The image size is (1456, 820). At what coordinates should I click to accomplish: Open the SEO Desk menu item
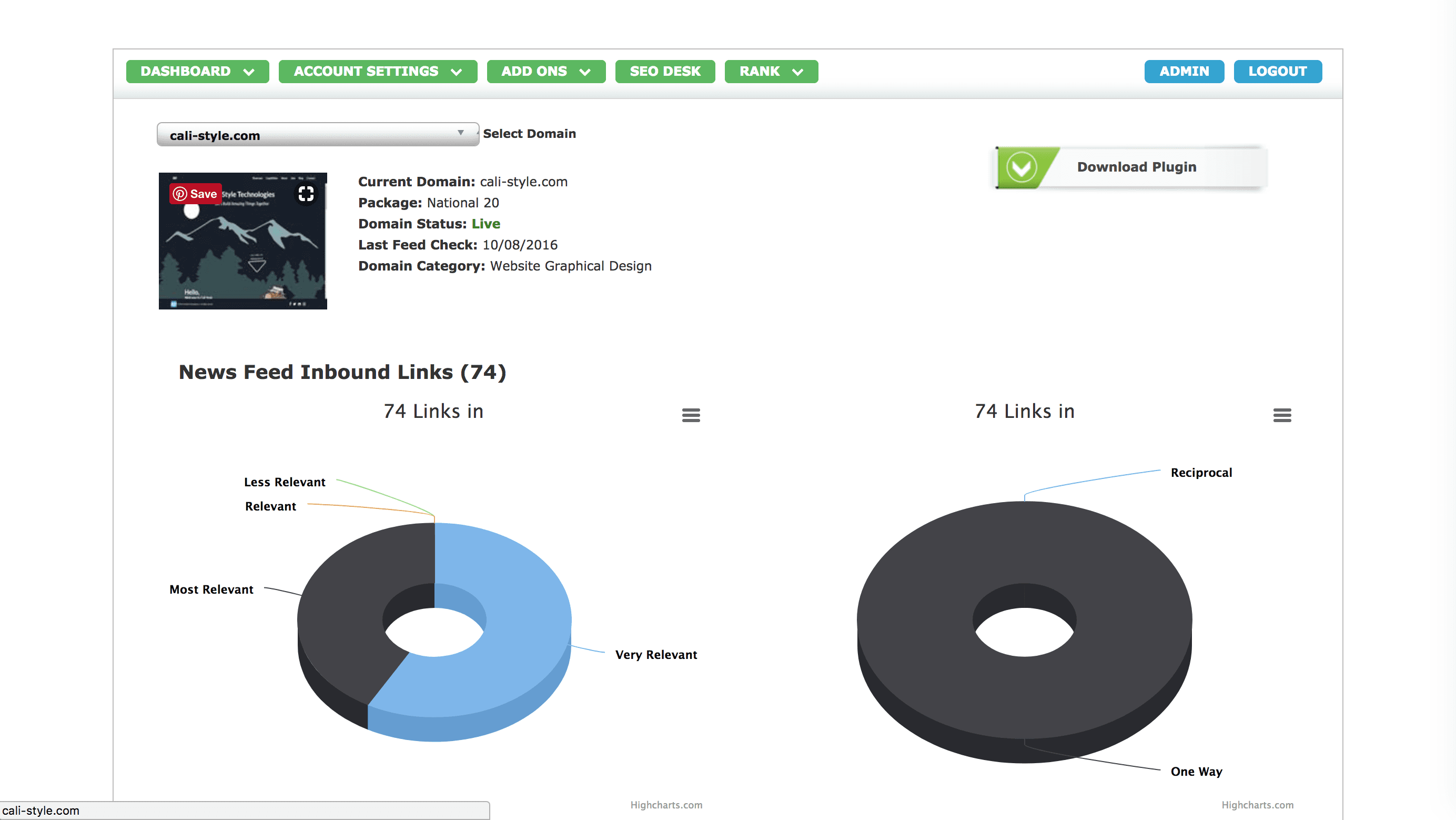(665, 71)
